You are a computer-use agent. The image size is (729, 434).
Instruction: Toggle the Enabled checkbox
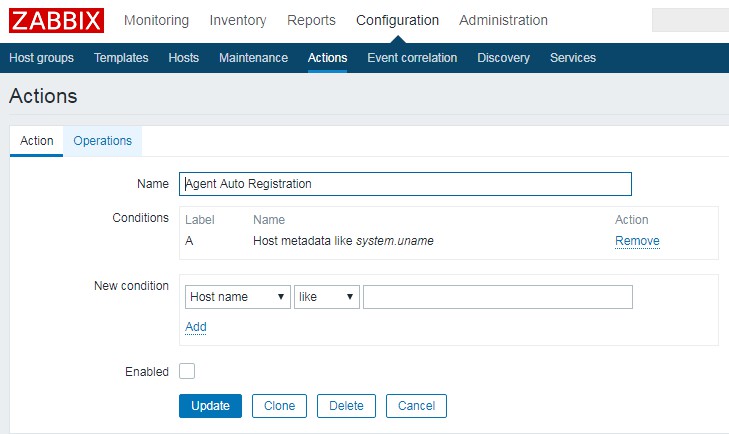coord(187,371)
